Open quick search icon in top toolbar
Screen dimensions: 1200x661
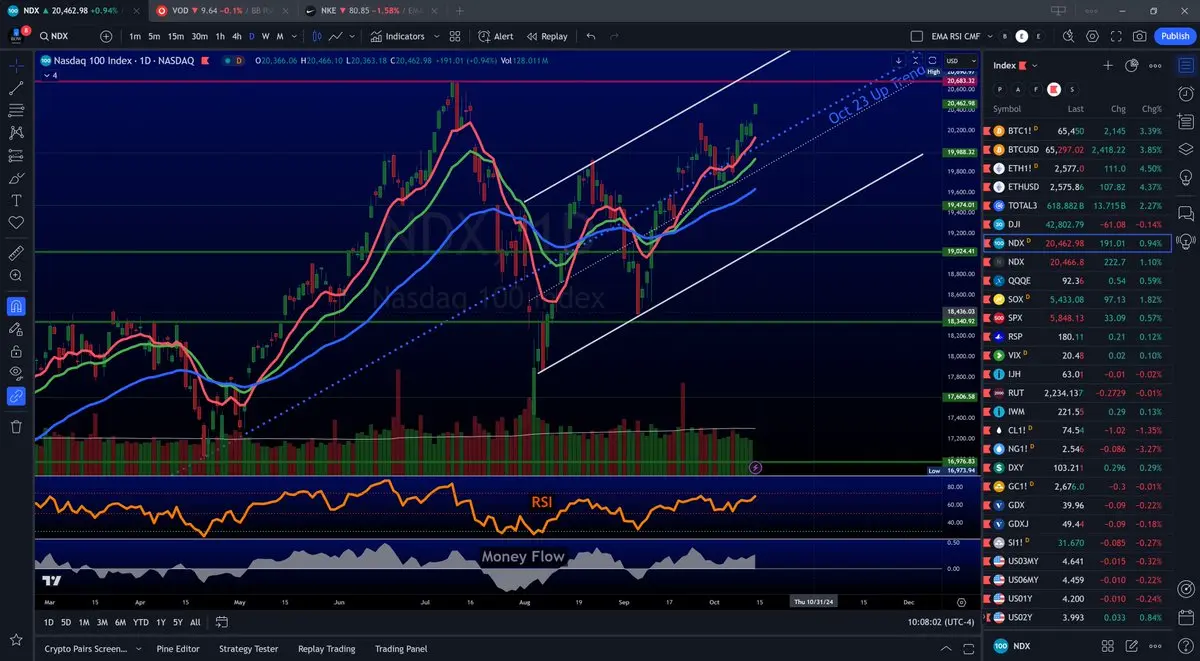(x=1068, y=36)
